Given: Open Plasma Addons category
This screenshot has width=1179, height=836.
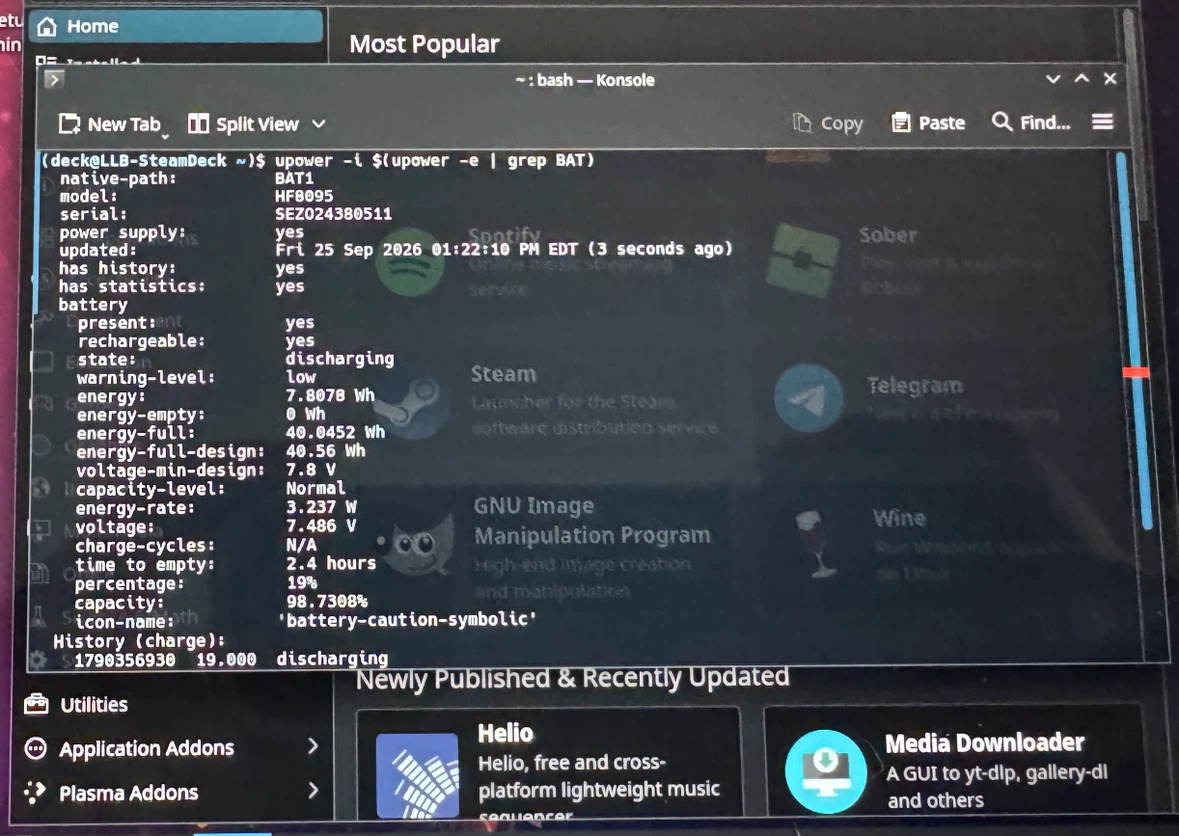Looking at the screenshot, I should [173, 792].
